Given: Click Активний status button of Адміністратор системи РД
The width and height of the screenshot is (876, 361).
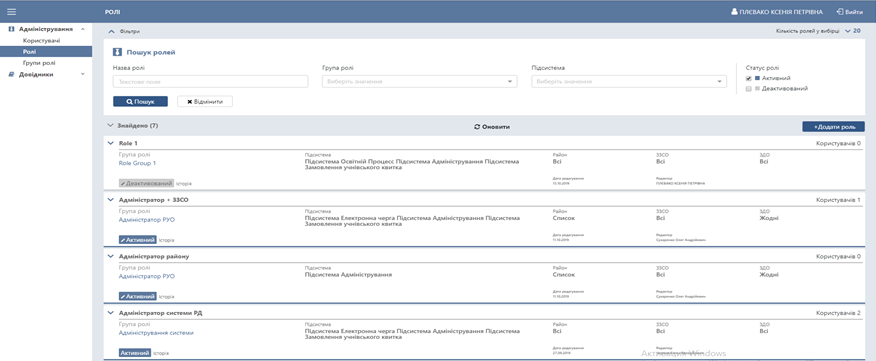Looking at the screenshot, I should coord(135,353).
